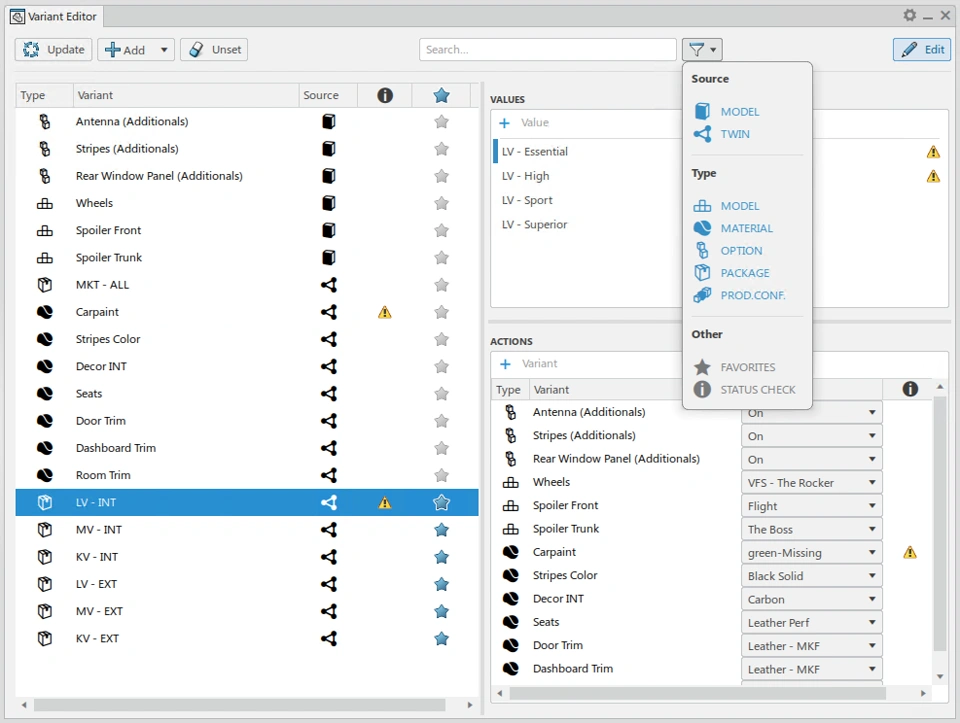This screenshot has width=960, height=723.
Task: Toggle favorite star for Carpaint row
Action: click(x=441, y=312)
